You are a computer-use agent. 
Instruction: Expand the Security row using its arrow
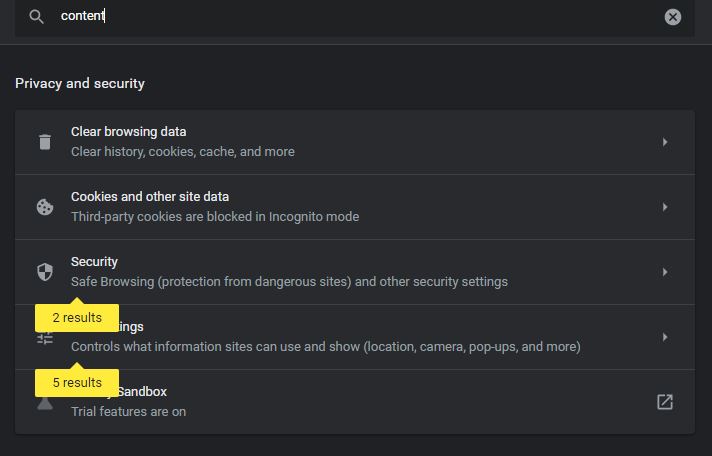pos(665,272)
